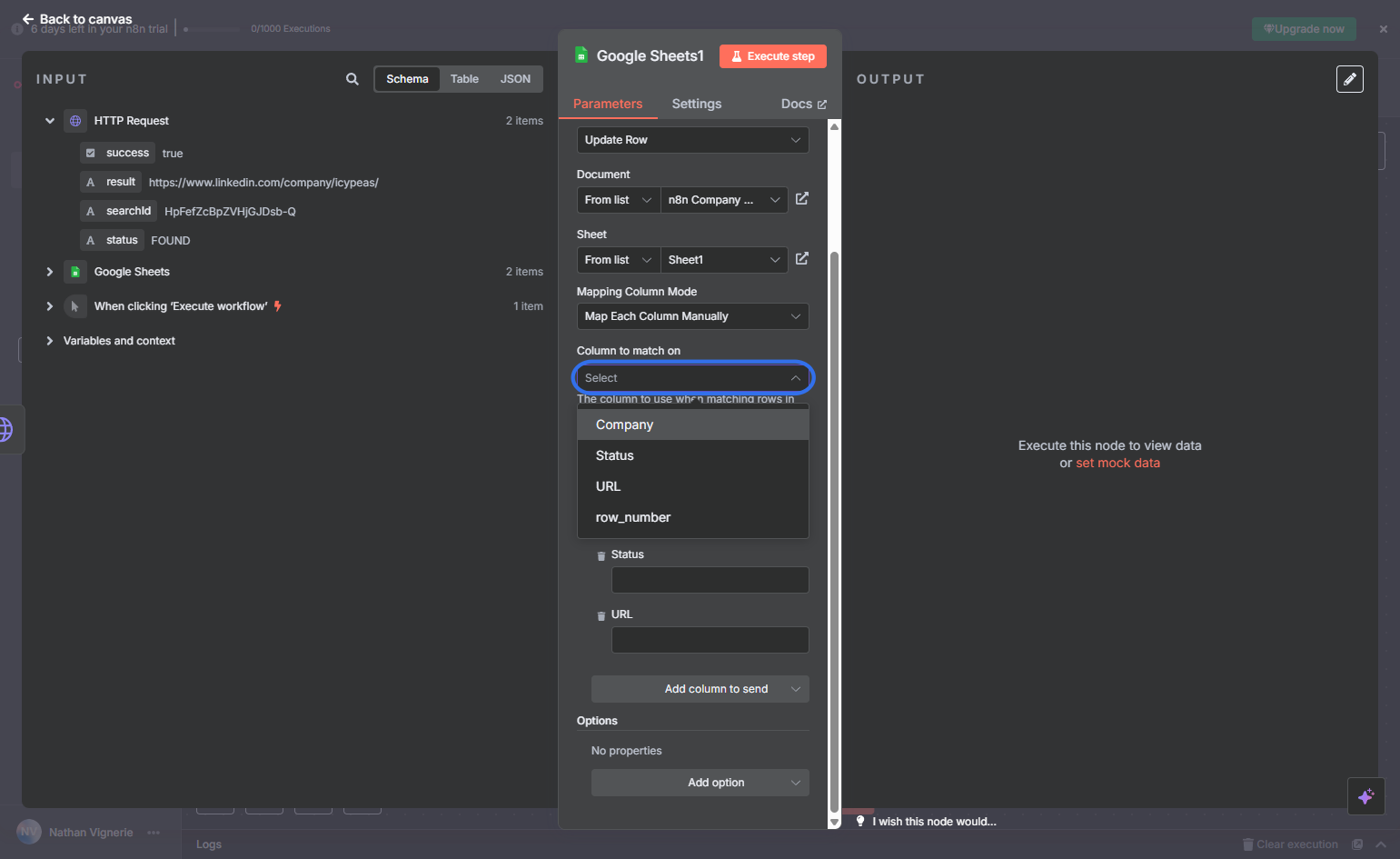Click the Status value input field

click(x=710, y=580)
